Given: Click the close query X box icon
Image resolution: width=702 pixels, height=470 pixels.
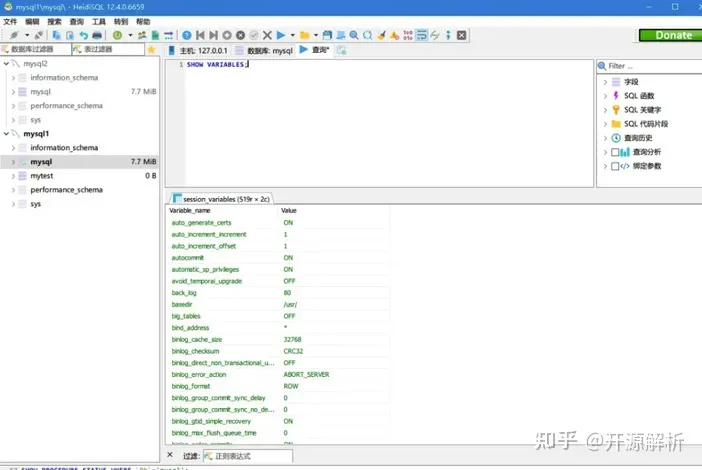Looking at the screenshot, I should (x=462, y=35).
